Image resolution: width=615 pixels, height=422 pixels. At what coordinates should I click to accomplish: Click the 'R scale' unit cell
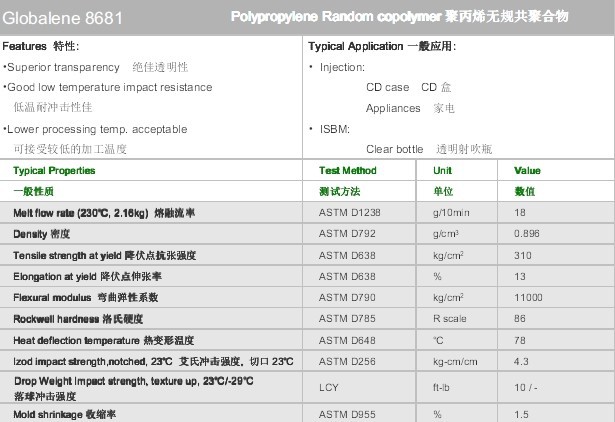coord(449,318)
